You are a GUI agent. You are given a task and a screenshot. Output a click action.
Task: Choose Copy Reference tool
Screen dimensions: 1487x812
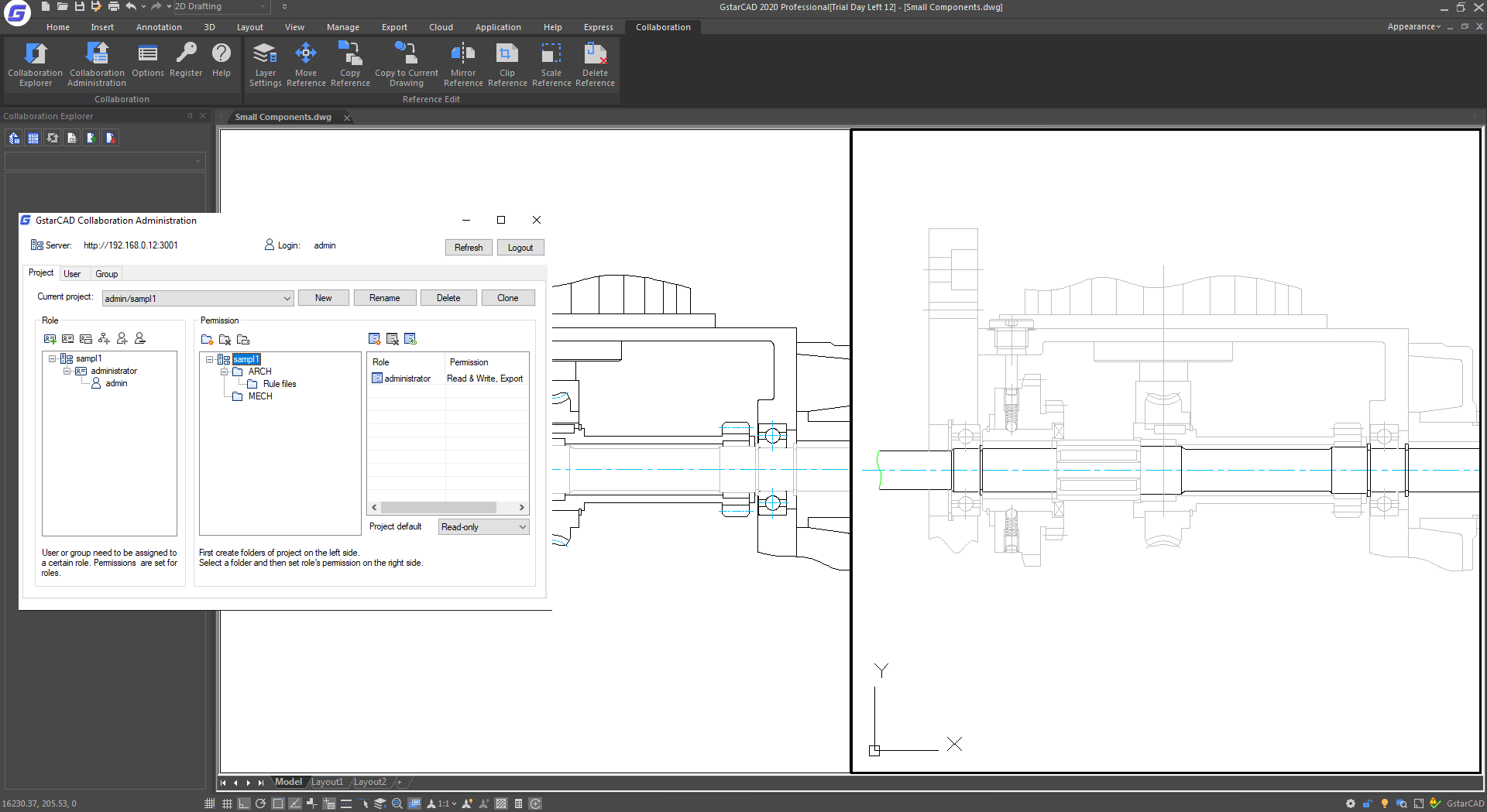point(350,64)
